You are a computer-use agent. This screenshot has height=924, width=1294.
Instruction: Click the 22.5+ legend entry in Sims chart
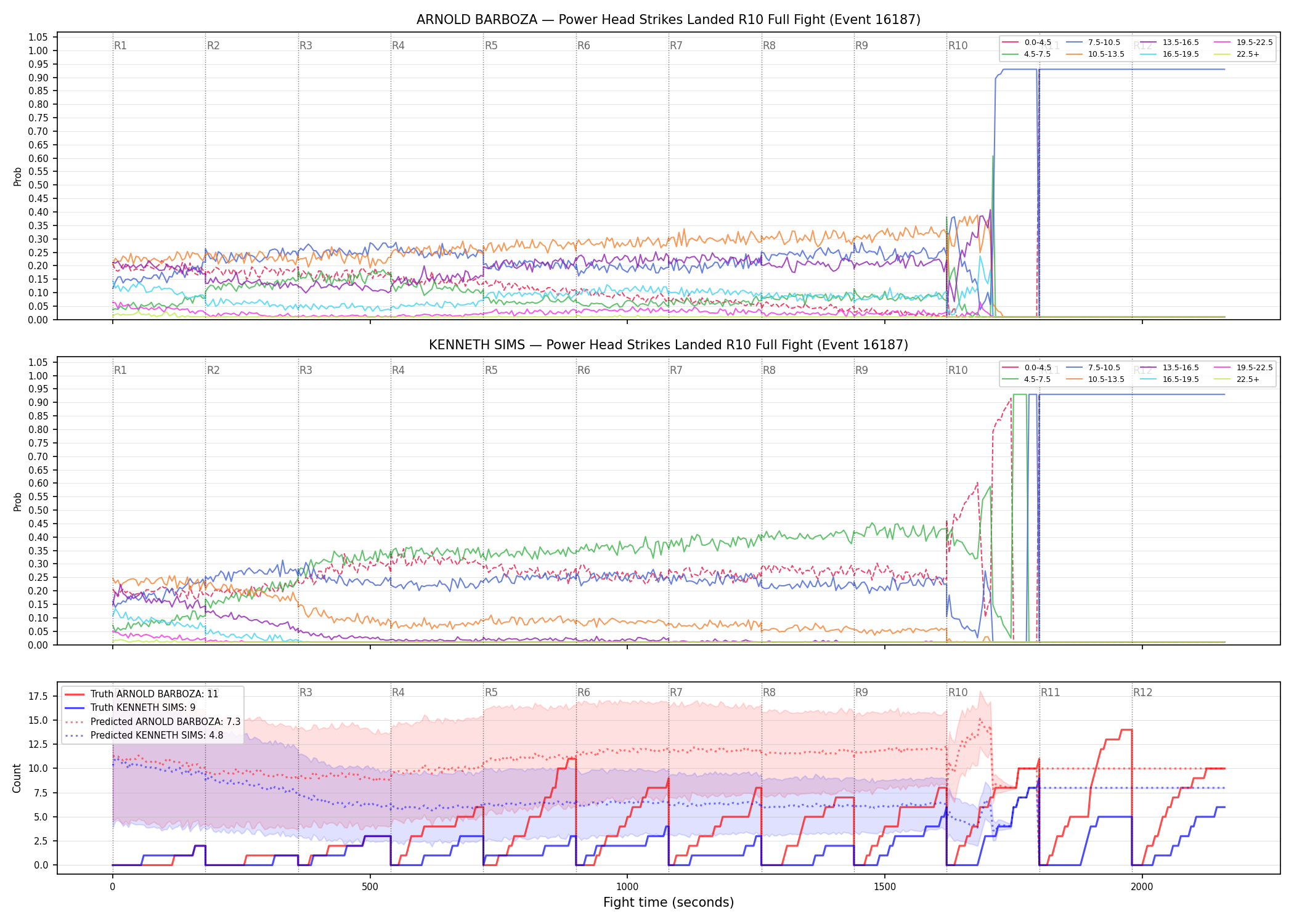pyautogui.click(x=1237, y=379)
